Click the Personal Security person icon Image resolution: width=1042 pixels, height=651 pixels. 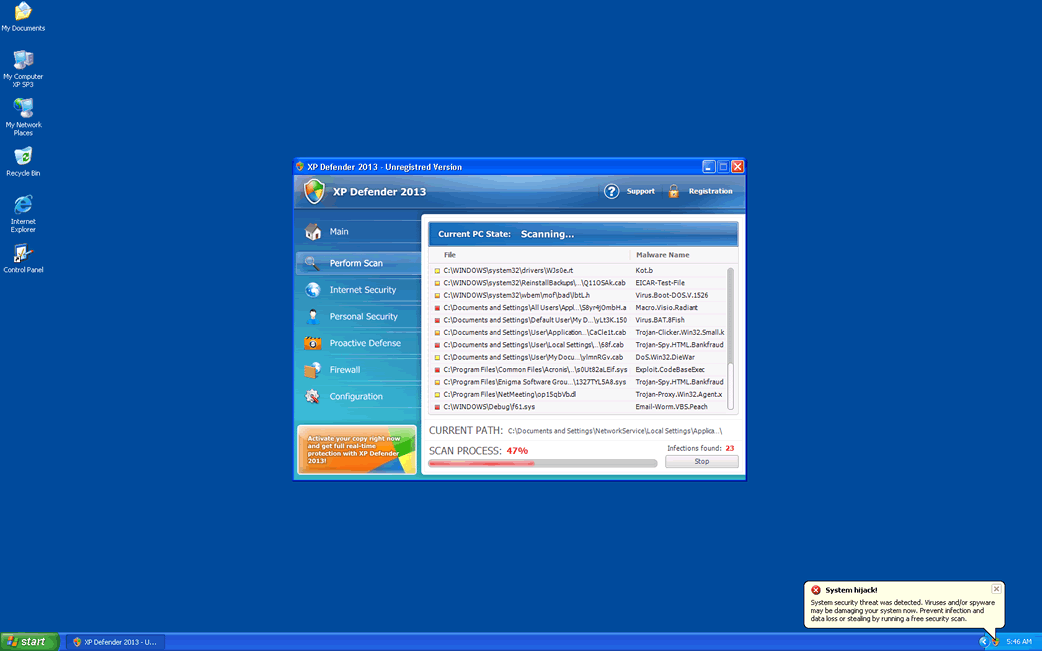pyautogui.click(x=313, y=317)
